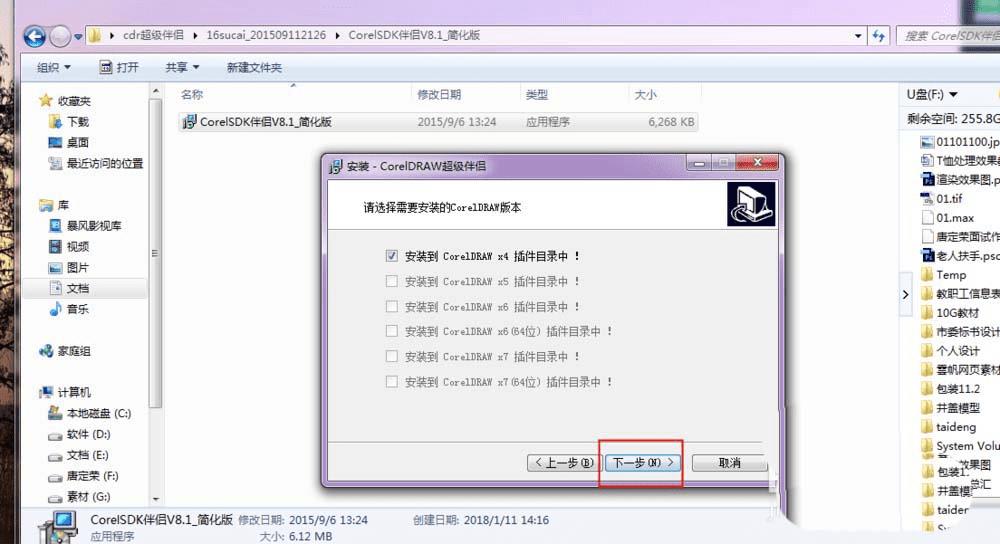Viewport: 1000px width, 544px height.
Task: Click 取消 cancel button in installer
Action: point(729,462)
